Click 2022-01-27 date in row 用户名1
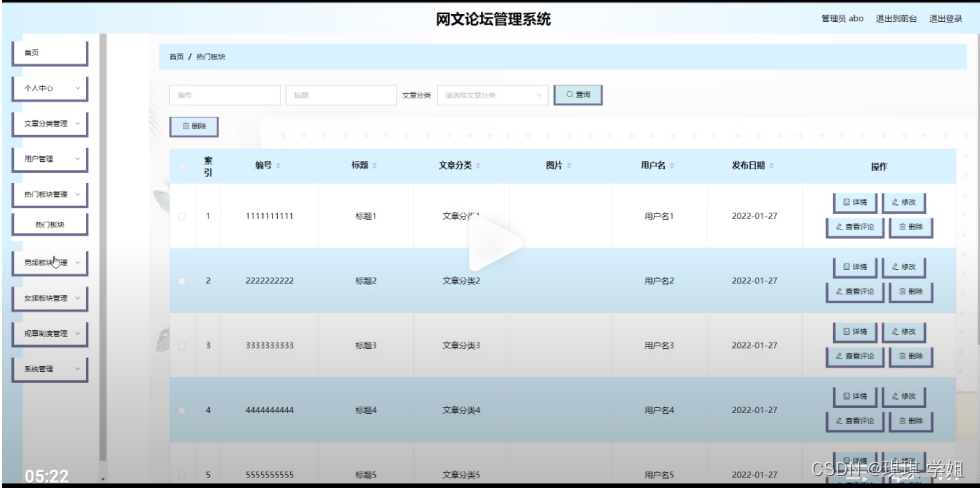Viewport: 980px width, 488px height. point(754,216)
